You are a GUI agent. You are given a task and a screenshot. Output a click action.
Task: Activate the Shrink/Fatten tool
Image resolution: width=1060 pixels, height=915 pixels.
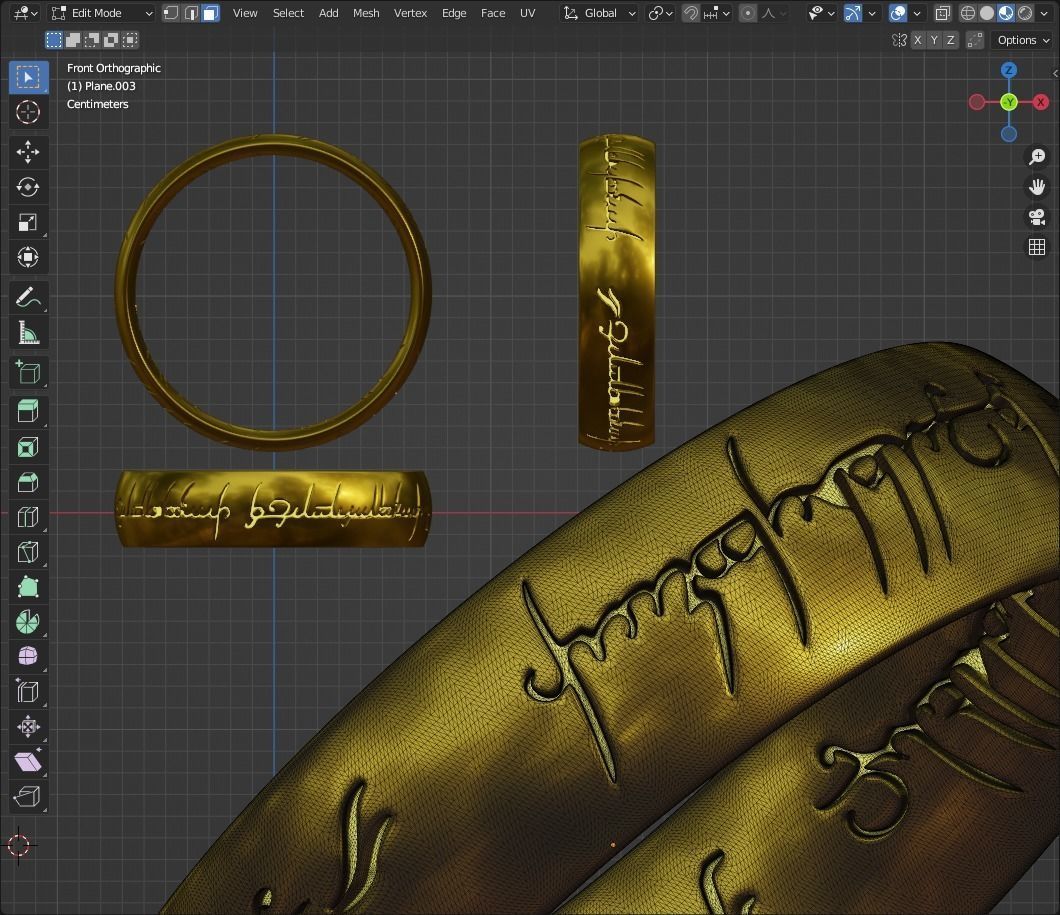(28, 726)
